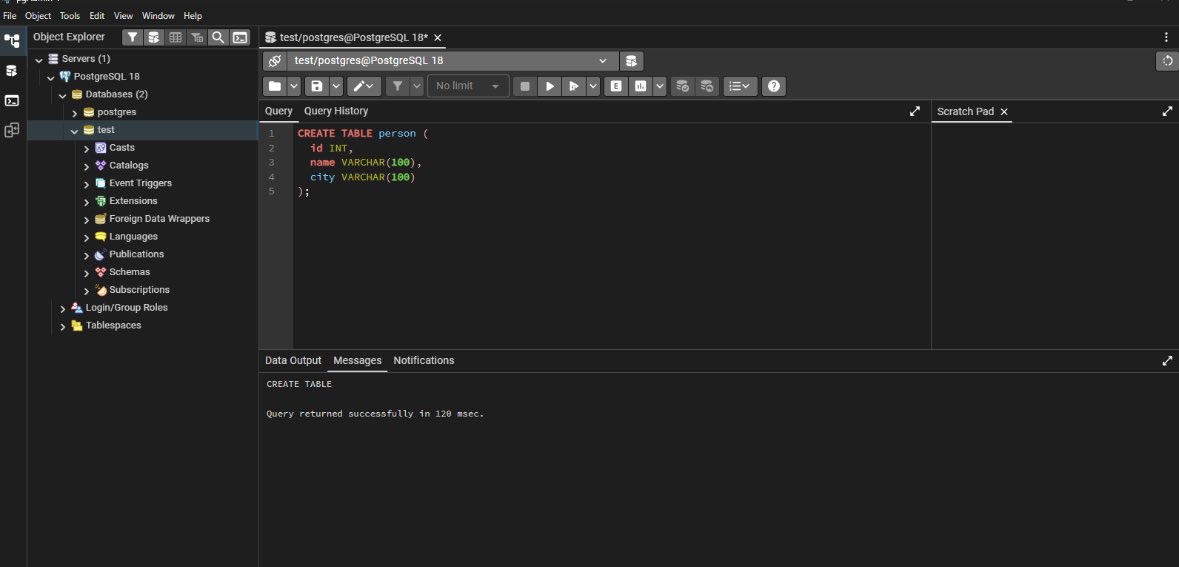Collapse the Databases (2) node
The image size is (1179, 567).
point(62,96)
